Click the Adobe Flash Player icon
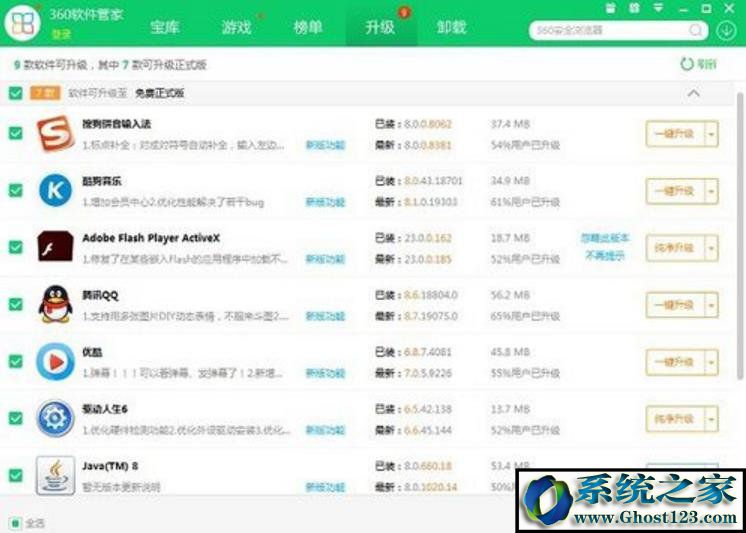 [x=56, y=247]
